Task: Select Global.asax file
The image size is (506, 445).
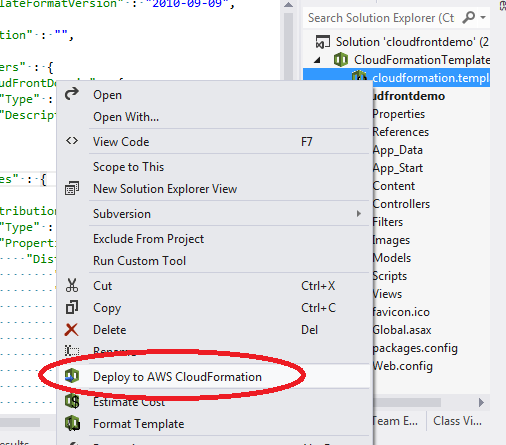Action: click(402, 330)
